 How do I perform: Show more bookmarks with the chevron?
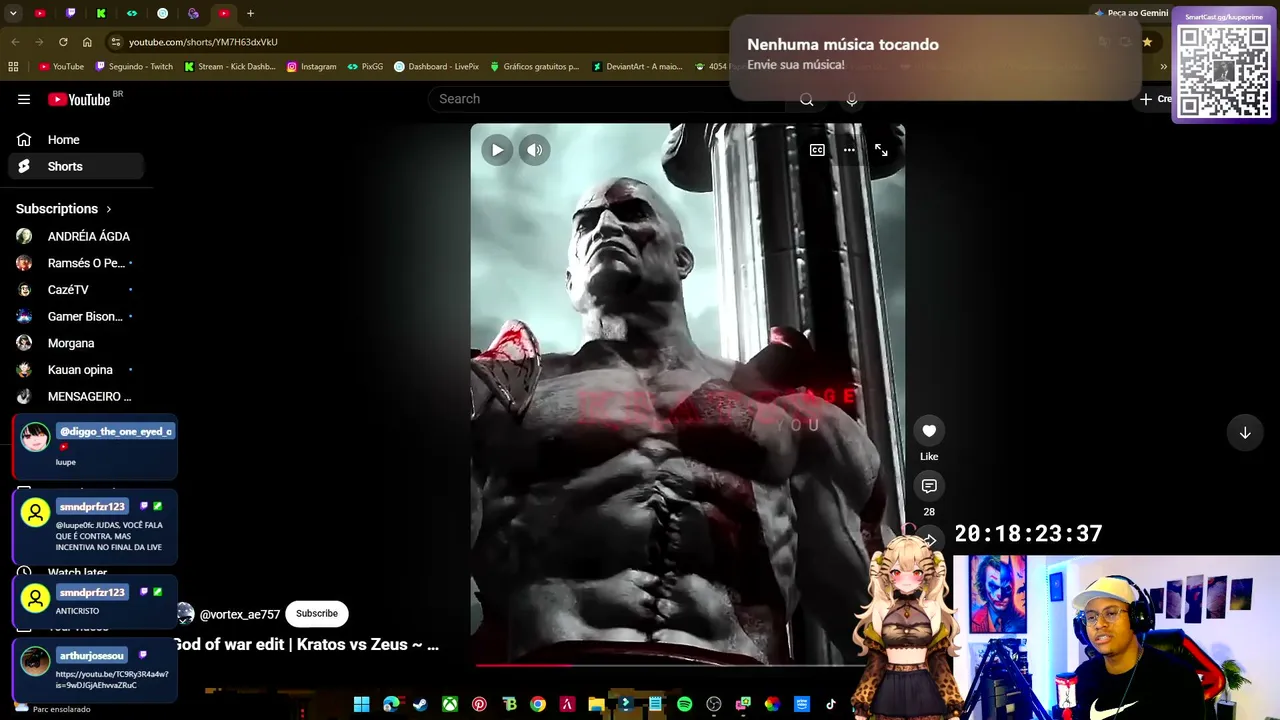pos(1163,67)
